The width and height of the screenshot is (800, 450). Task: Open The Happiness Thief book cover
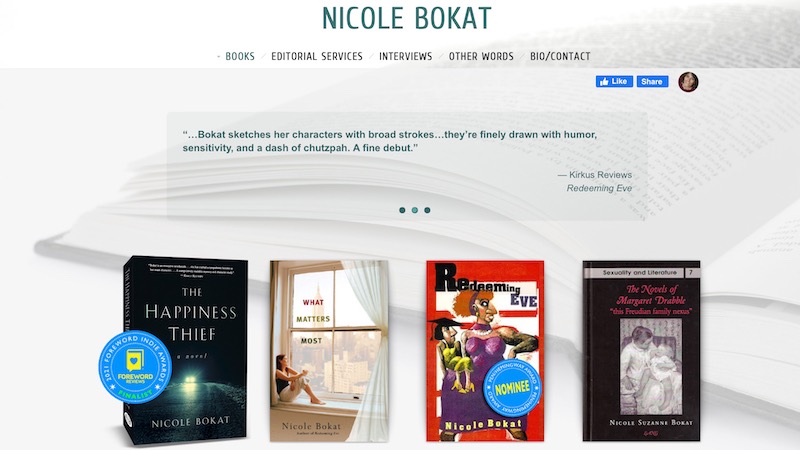click(x=185, y=350)
